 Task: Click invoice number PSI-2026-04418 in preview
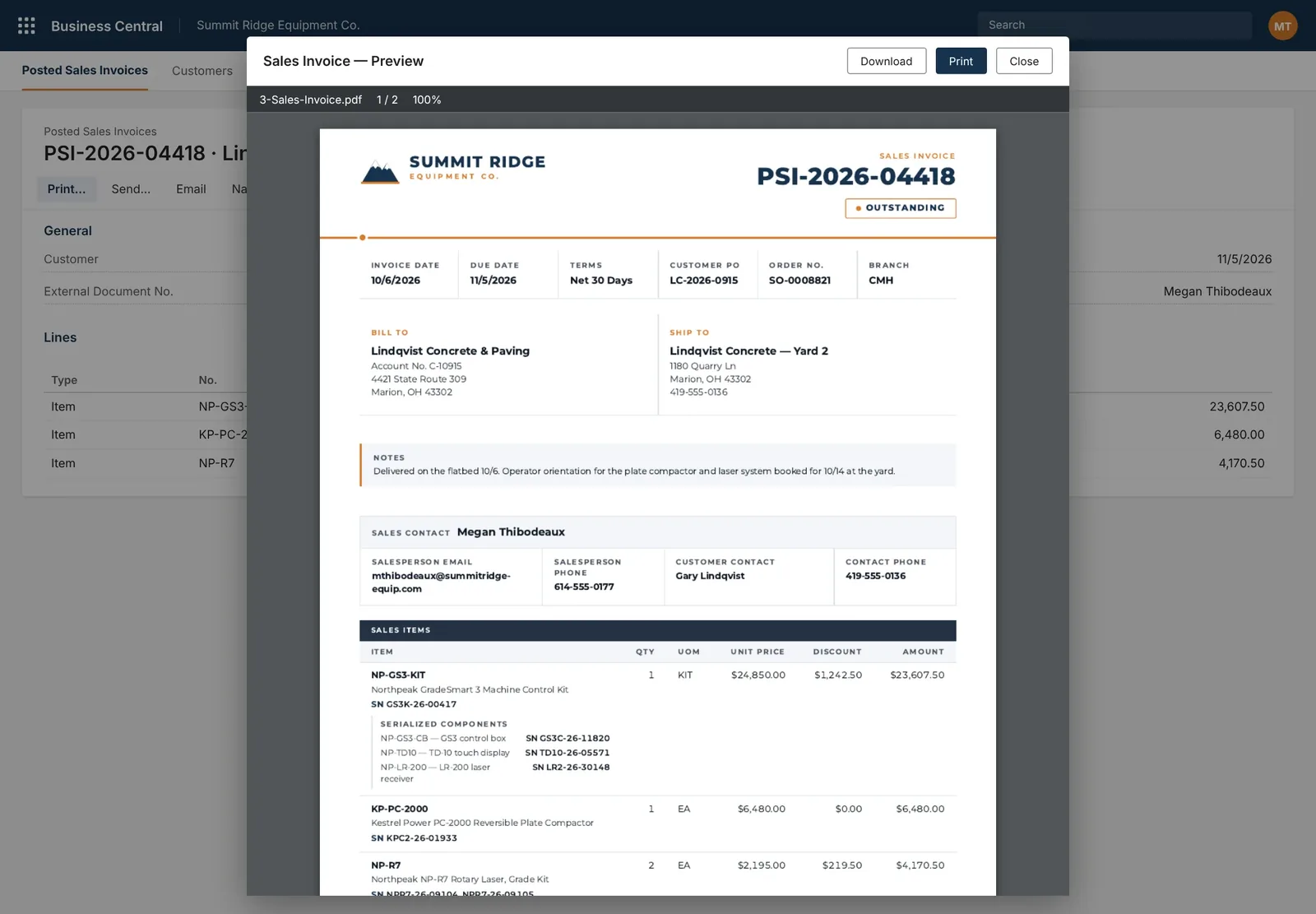pyautogui.click(x=856, y=176)
